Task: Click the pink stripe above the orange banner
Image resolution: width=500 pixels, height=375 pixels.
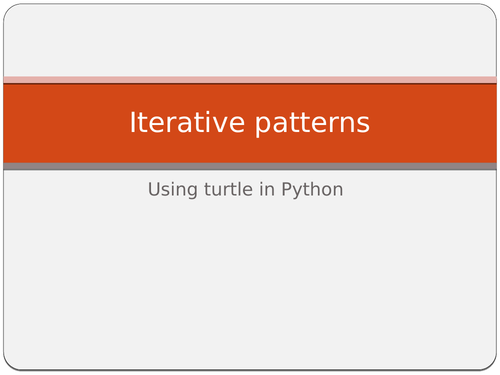Action: click(250, 80)
